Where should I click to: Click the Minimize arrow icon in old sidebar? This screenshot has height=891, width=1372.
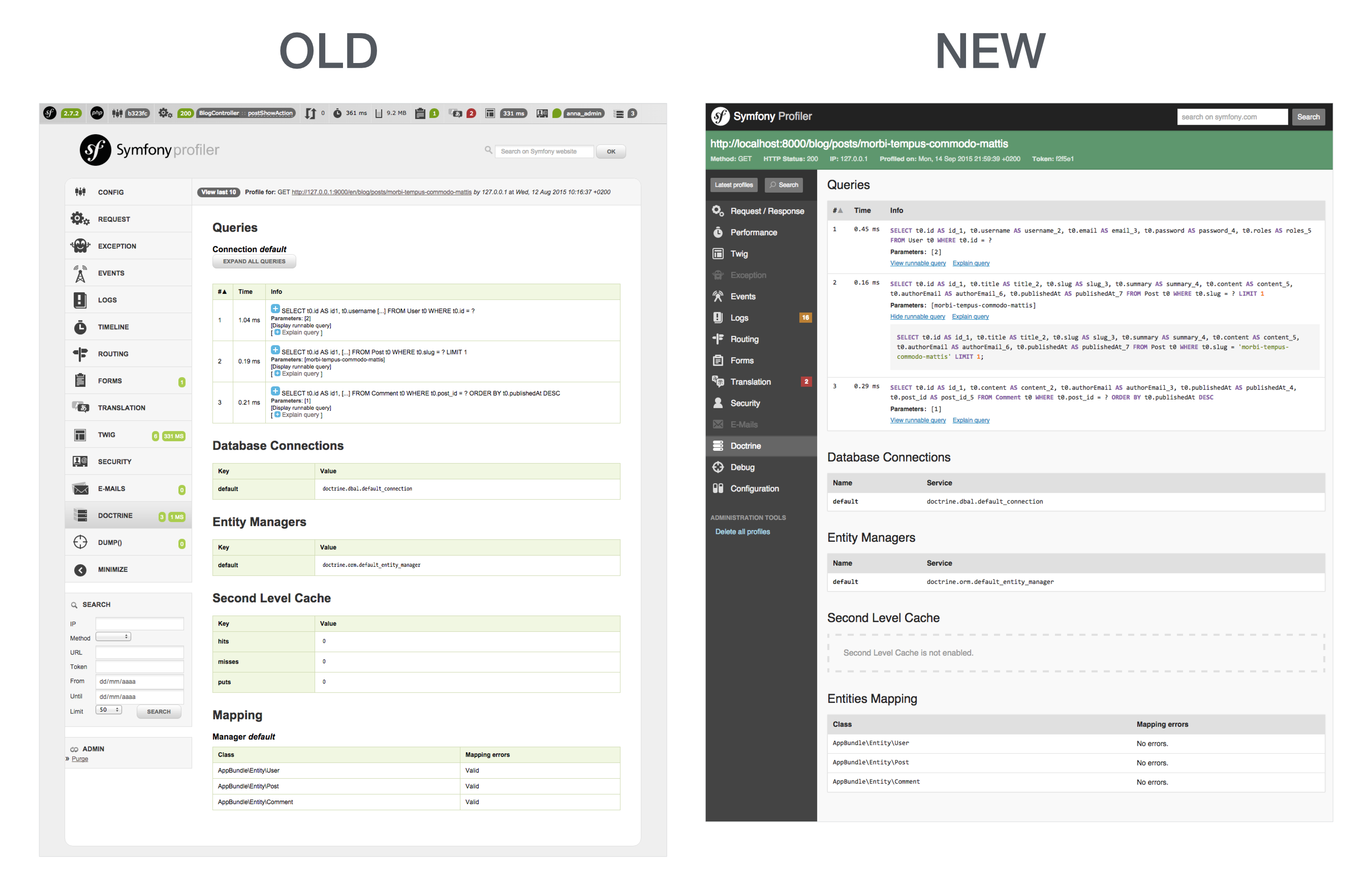[80, 570]
